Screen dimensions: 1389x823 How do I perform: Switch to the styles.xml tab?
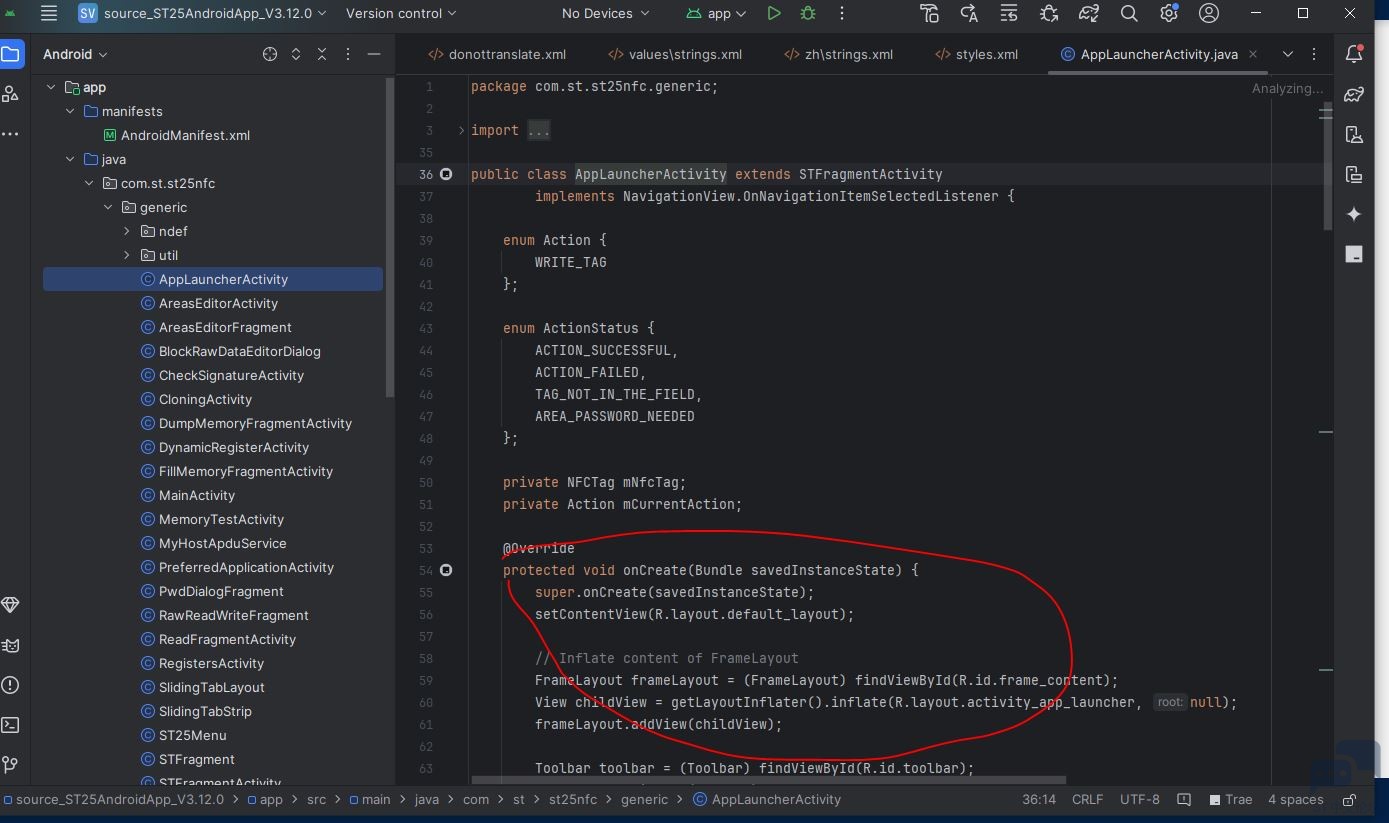pos(976,54)
